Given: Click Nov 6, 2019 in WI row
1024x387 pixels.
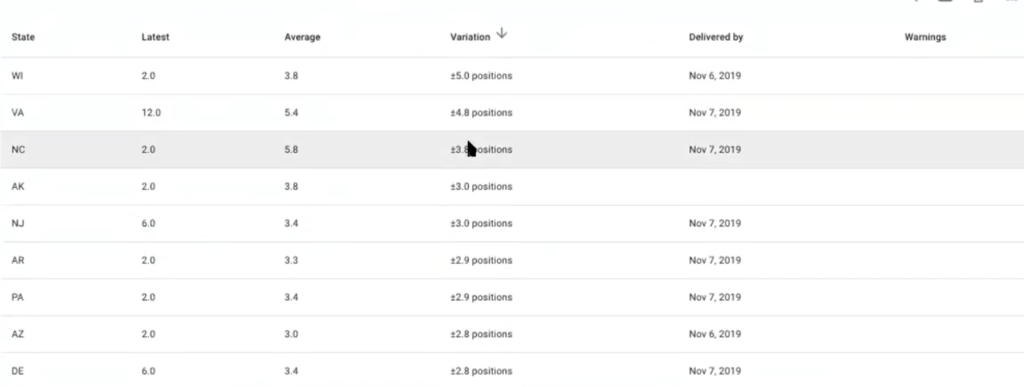Looking at the screenshot, I should coord(715,76).
